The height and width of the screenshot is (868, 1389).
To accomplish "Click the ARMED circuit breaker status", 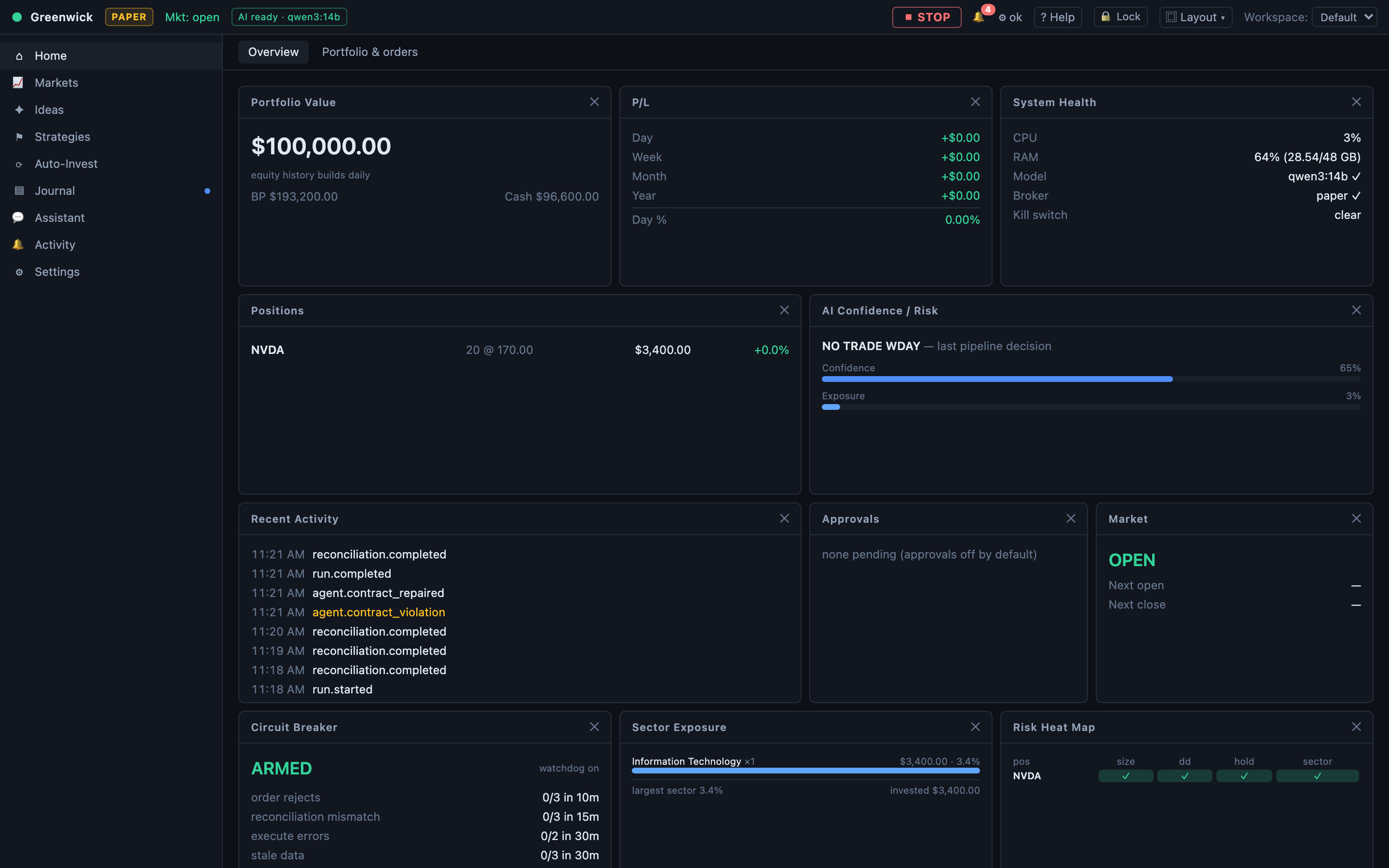I will click(x=281, y=768).
